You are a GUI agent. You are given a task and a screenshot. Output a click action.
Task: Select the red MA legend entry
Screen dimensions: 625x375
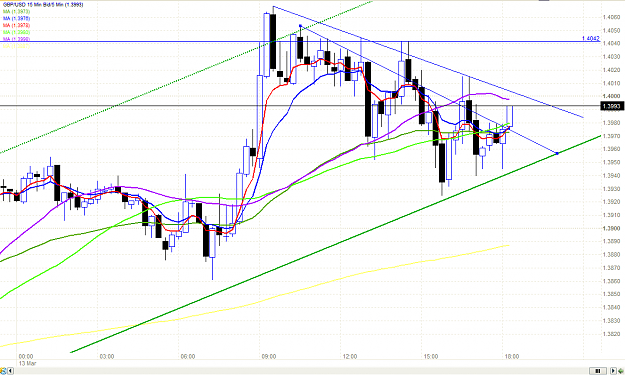(16, 25)
